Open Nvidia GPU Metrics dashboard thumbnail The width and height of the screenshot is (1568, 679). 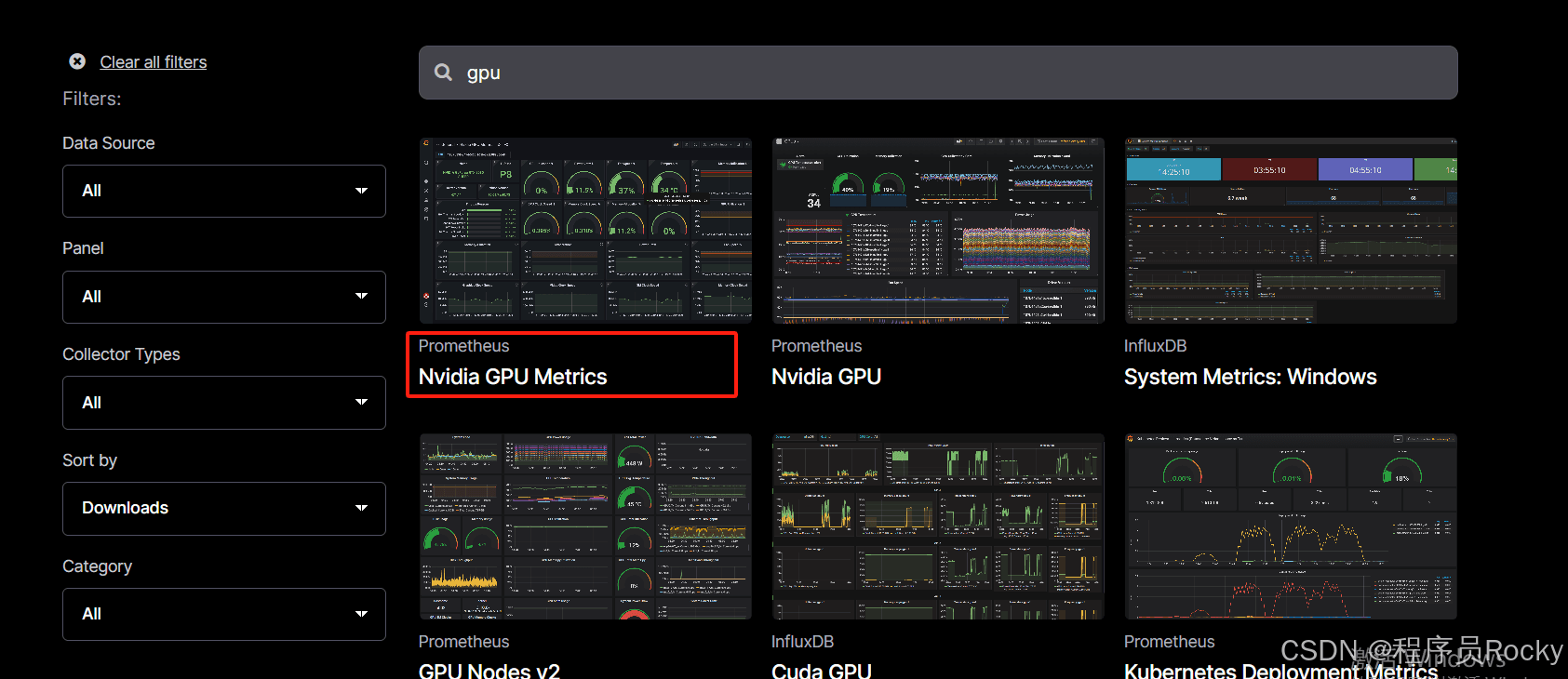point(584,231)
